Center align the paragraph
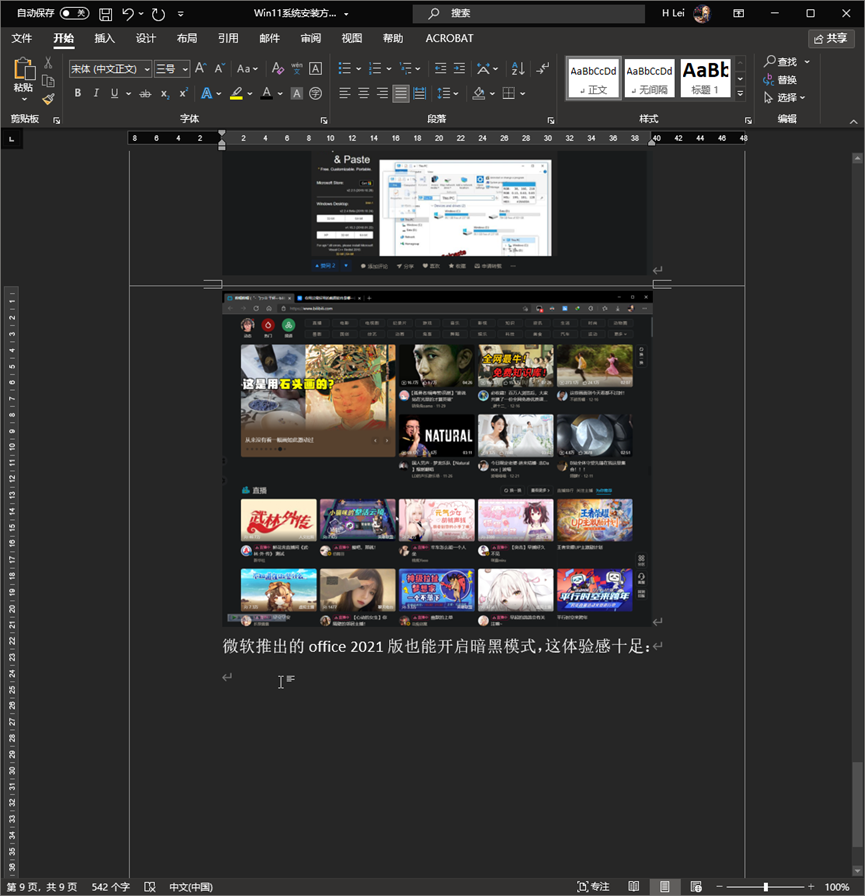Viewport: 865px width, 896px height. [x=363, y=93]
